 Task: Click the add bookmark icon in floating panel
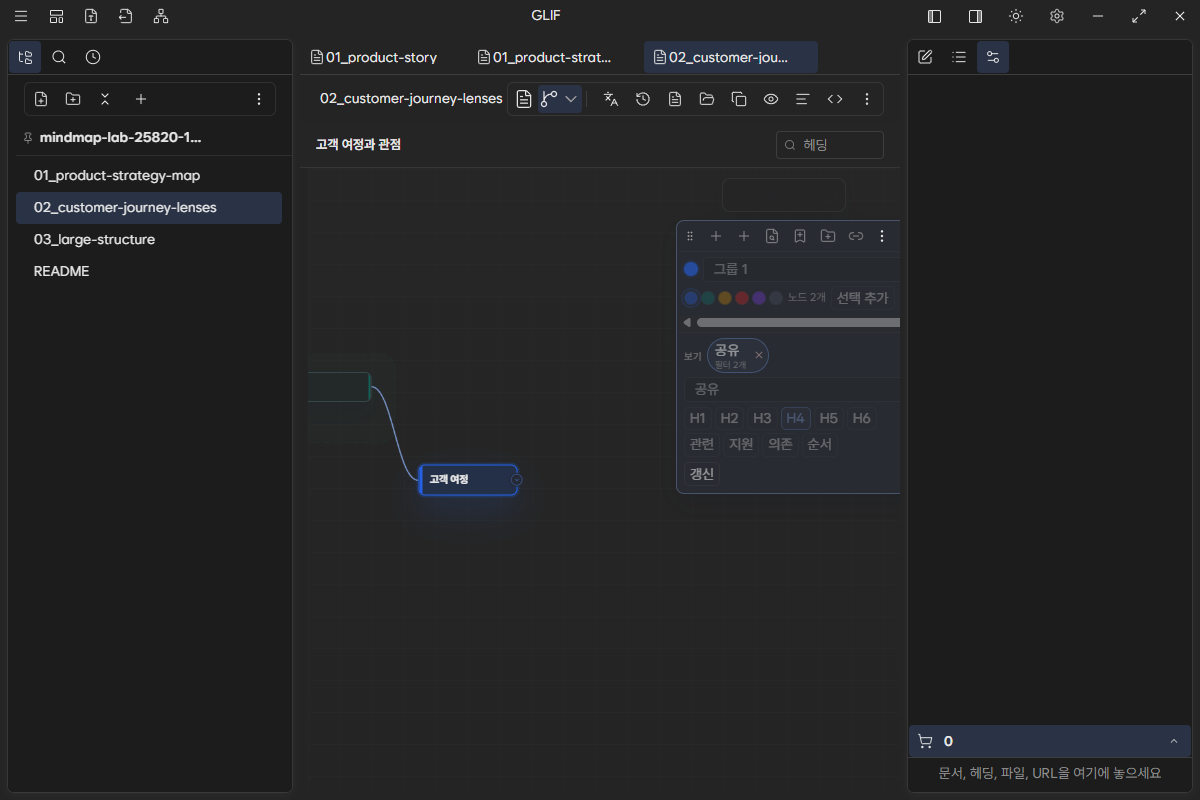click(x=800, y=236)
